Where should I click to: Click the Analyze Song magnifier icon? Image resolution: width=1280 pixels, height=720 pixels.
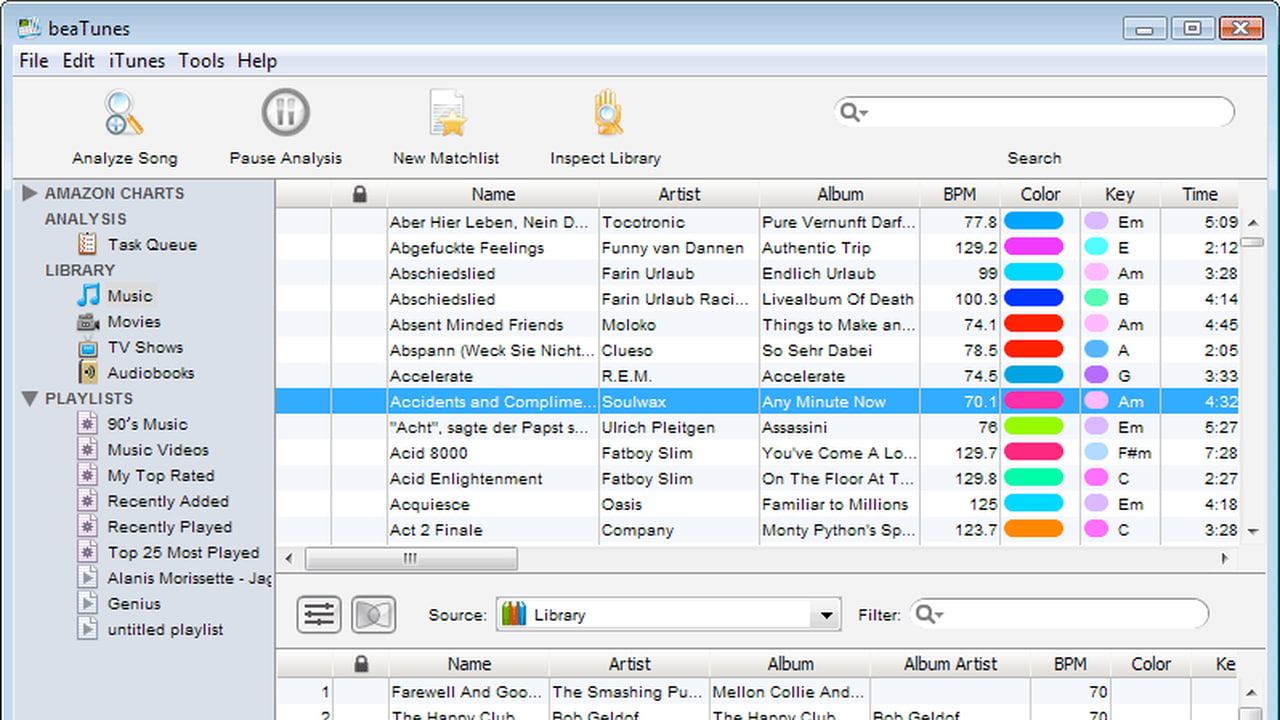[x=124, y=114]
